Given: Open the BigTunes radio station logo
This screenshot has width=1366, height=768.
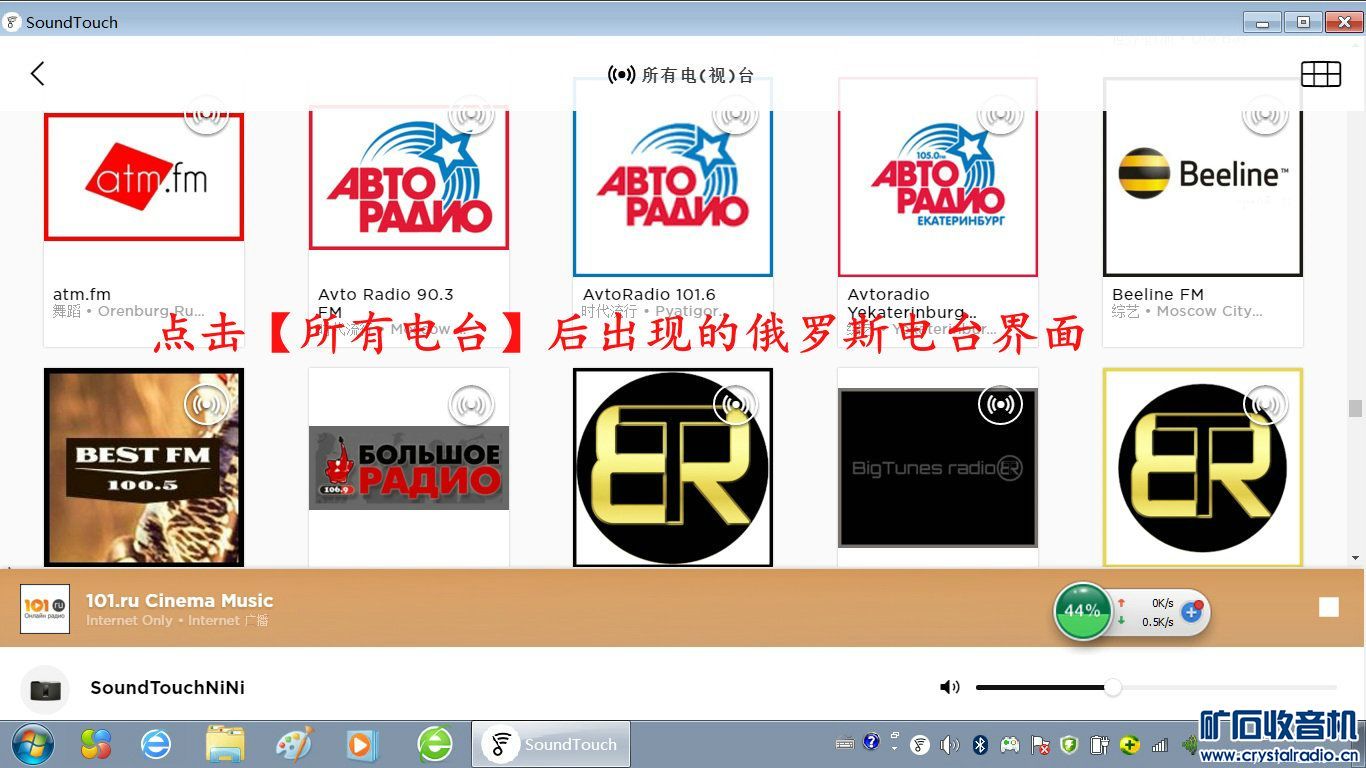Looking at the screenshot, I should click(938, 467).
